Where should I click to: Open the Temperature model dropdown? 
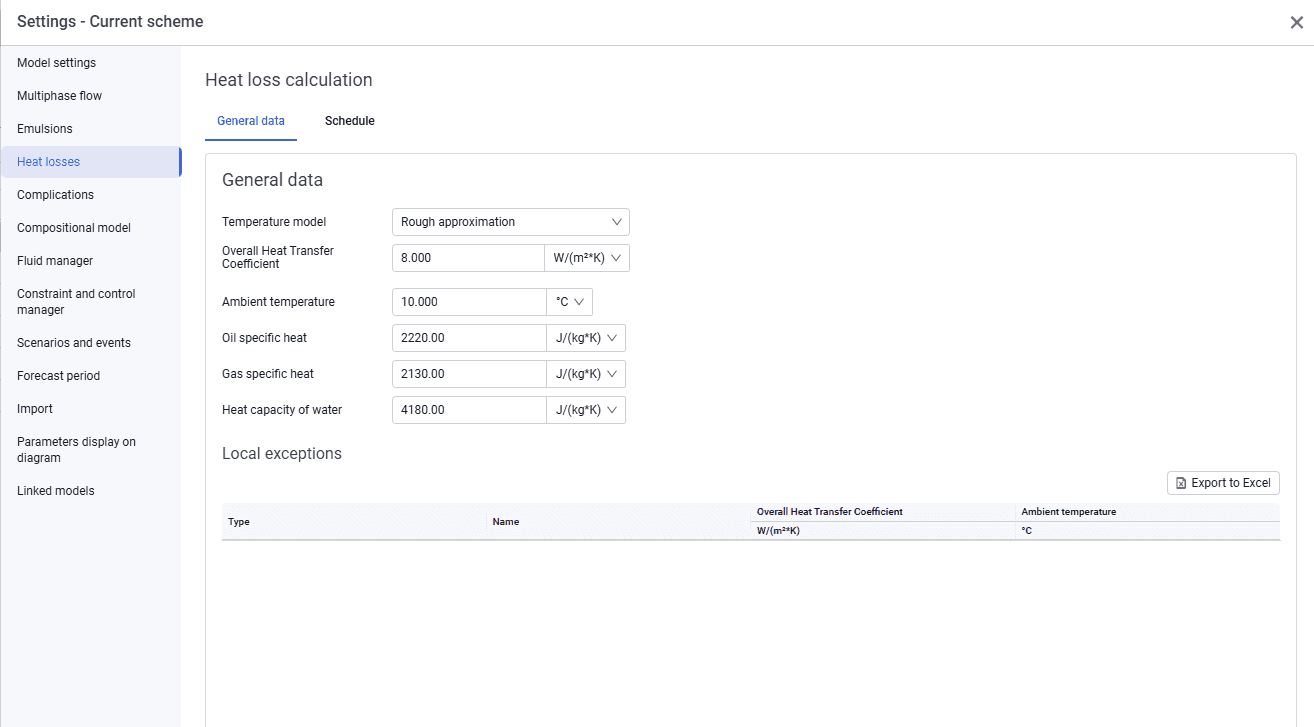tap(511, 222)
